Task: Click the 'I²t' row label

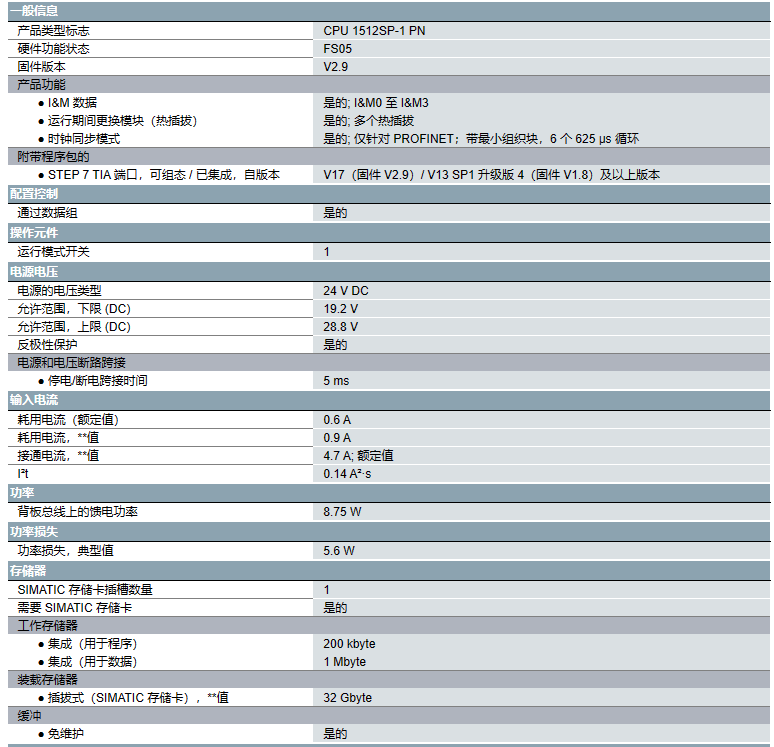Action: [x=23, y=473]
